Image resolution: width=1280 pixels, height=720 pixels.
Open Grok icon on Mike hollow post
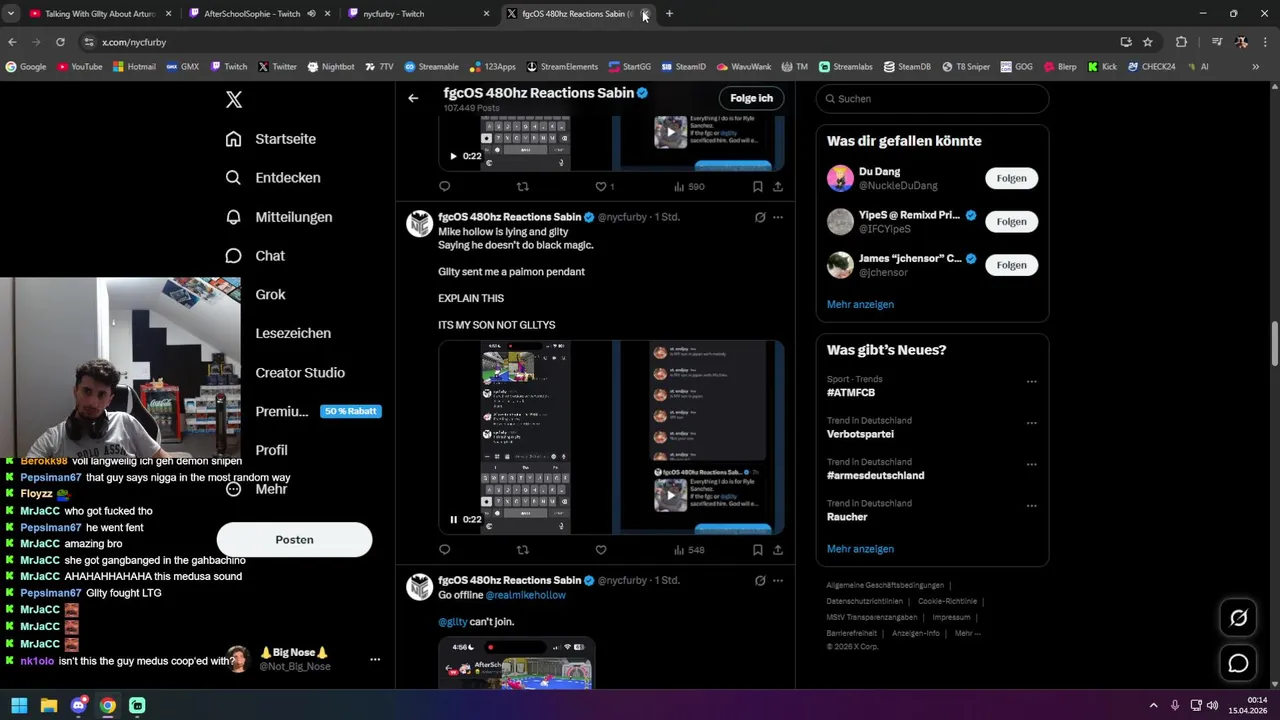click(x=760, y=217)
